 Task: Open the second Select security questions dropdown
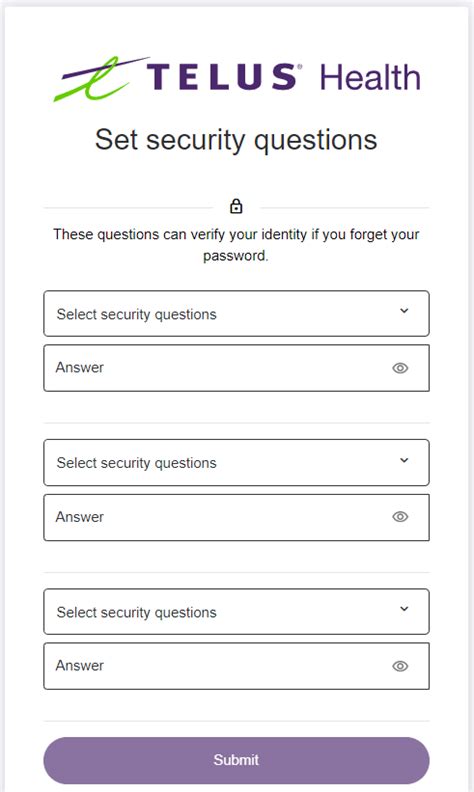(236, 463)
